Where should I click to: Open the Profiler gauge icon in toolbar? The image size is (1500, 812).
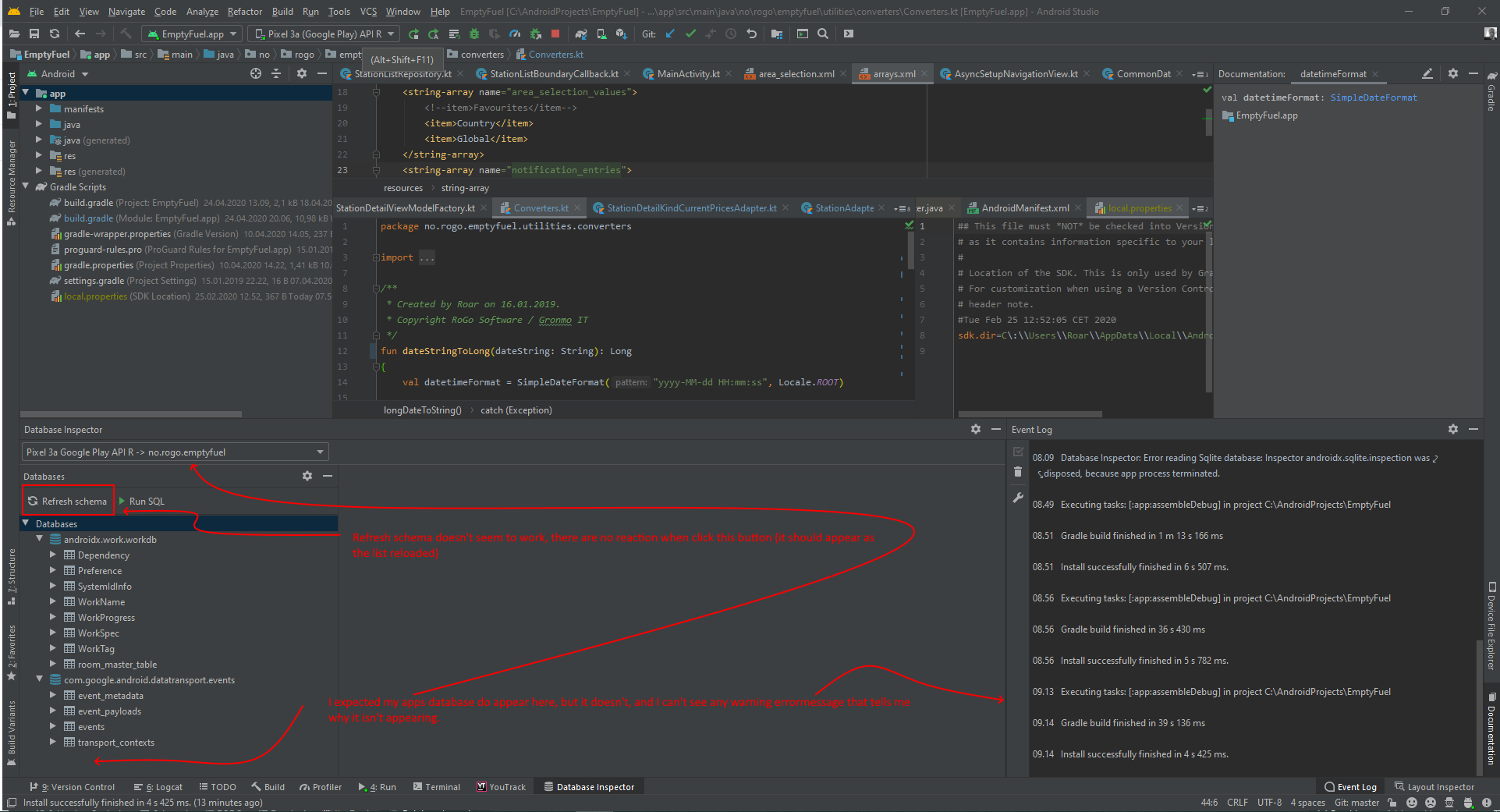[x=515, y=34]
